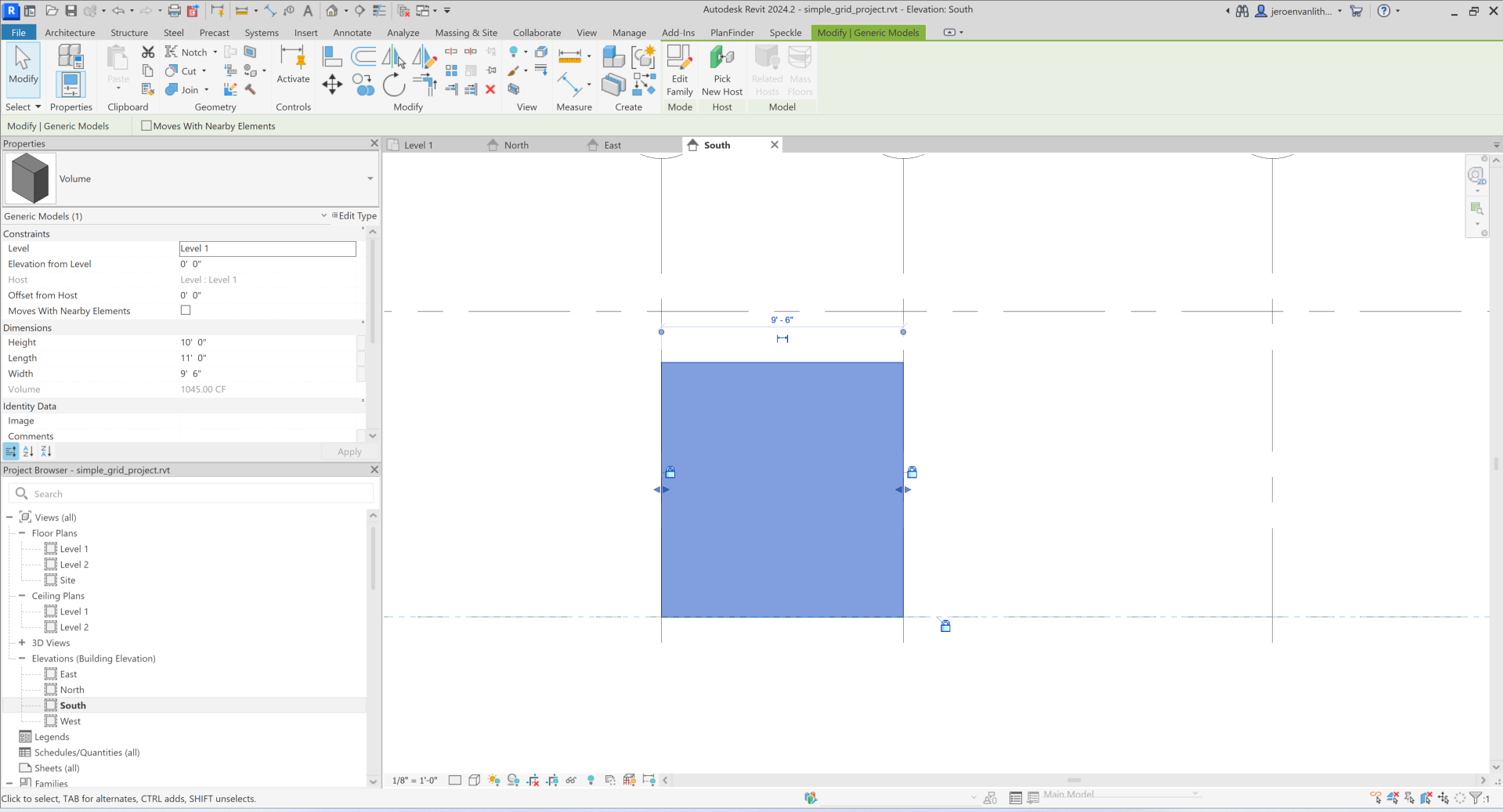Image resolution: width=1503 pixels, height=812 pixels.
Task: Open the temporary hide/isolate glasses icon
Action: 571,781
